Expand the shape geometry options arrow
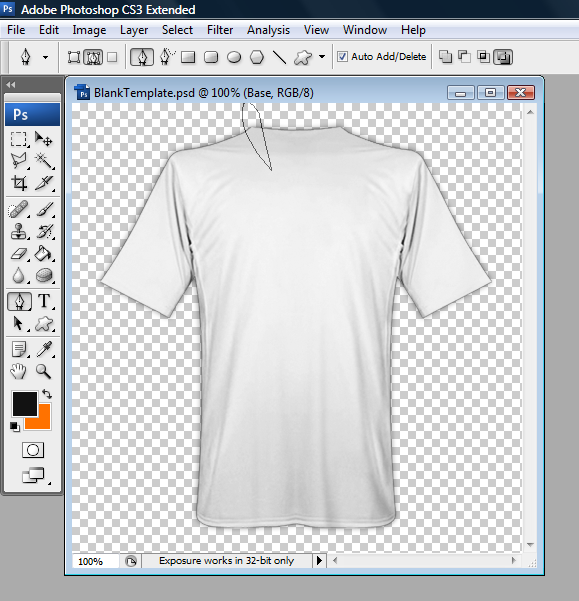 tap(322, 57)
